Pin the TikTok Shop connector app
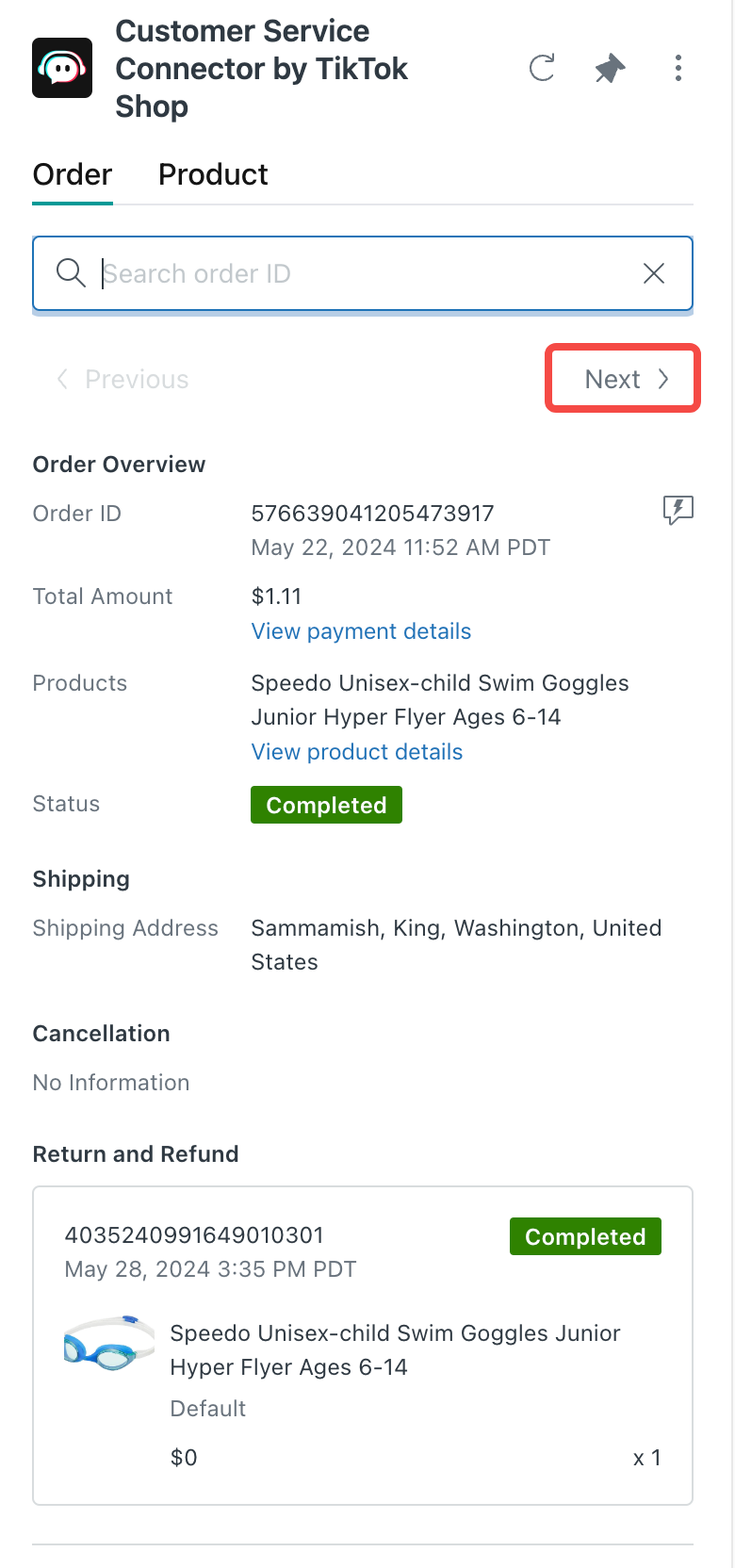Viewport: 735px width, 1568px height. click(610, 68)
